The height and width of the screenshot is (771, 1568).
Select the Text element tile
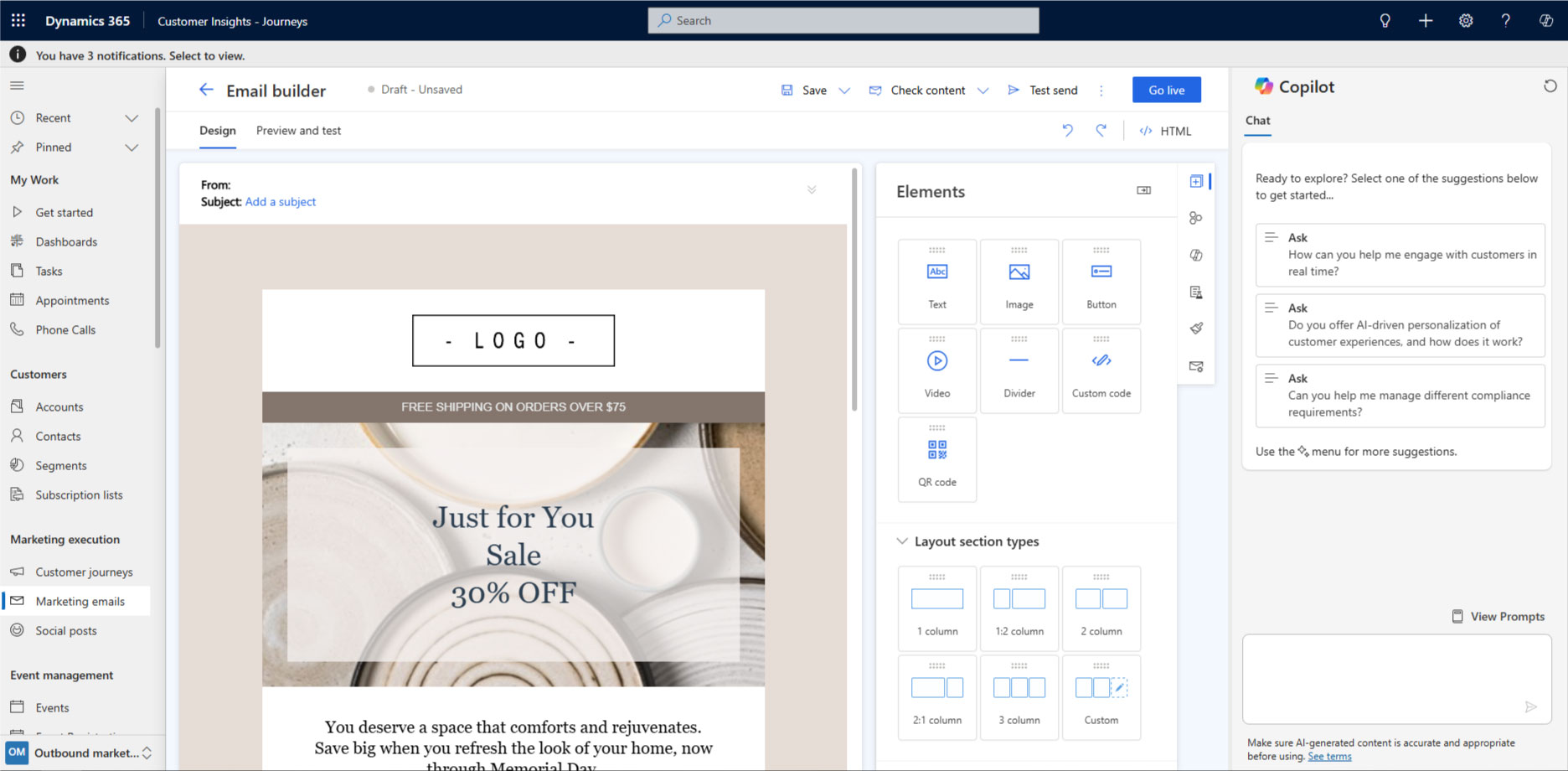tap(937, 282)
